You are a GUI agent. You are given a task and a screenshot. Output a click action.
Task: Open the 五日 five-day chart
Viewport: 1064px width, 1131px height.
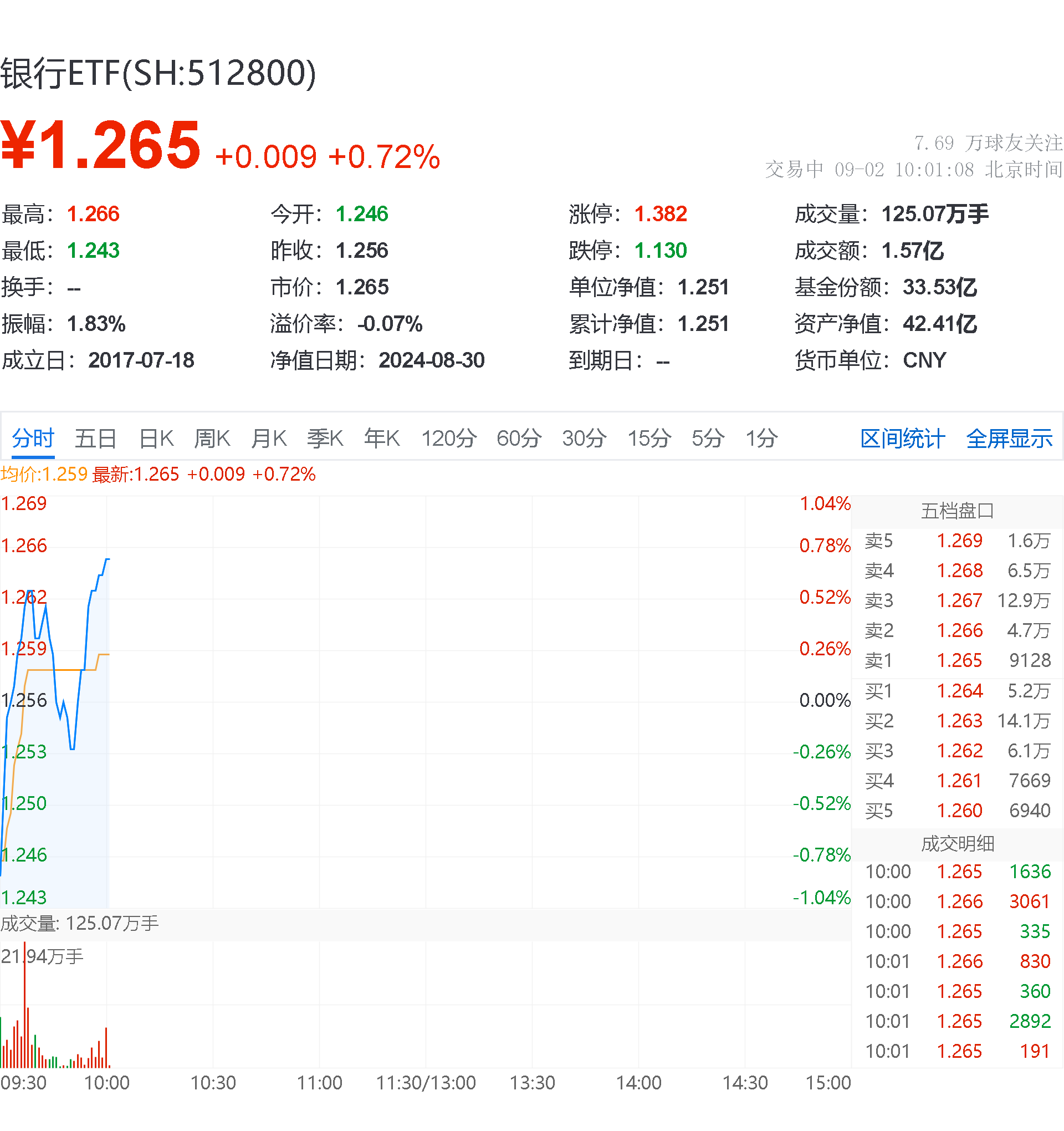pyautogui.click(x=95, y=438)
